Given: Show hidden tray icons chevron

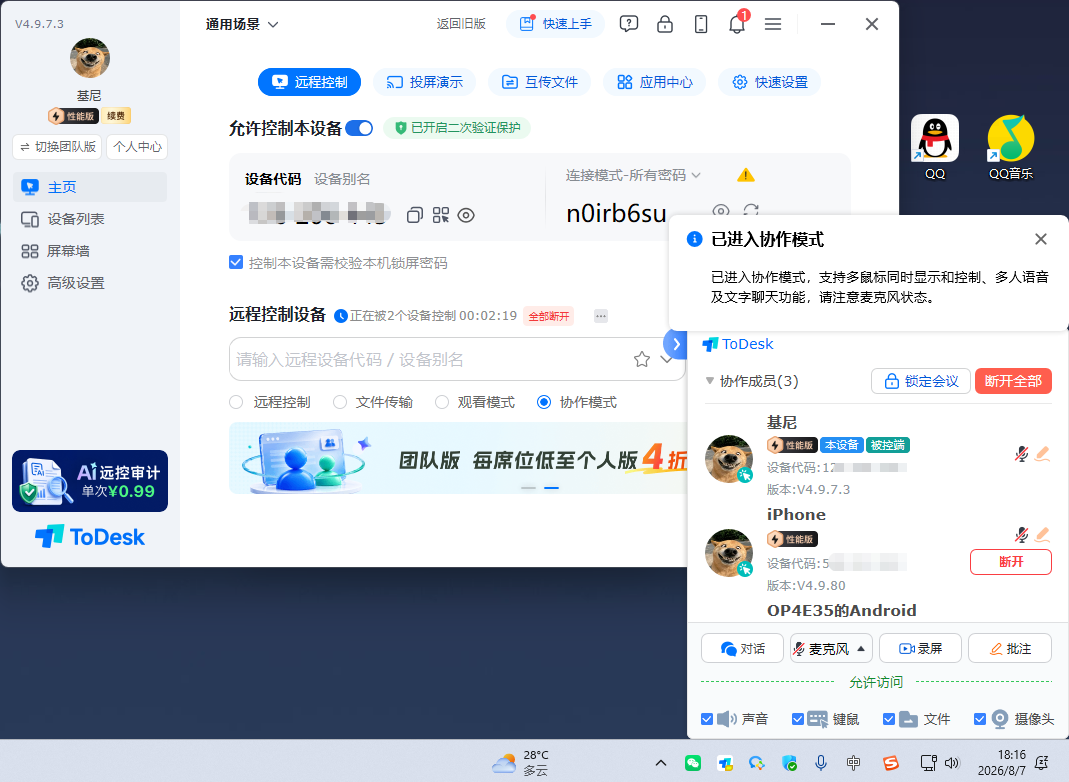Looking at the screenshot, I should (661, 763).
